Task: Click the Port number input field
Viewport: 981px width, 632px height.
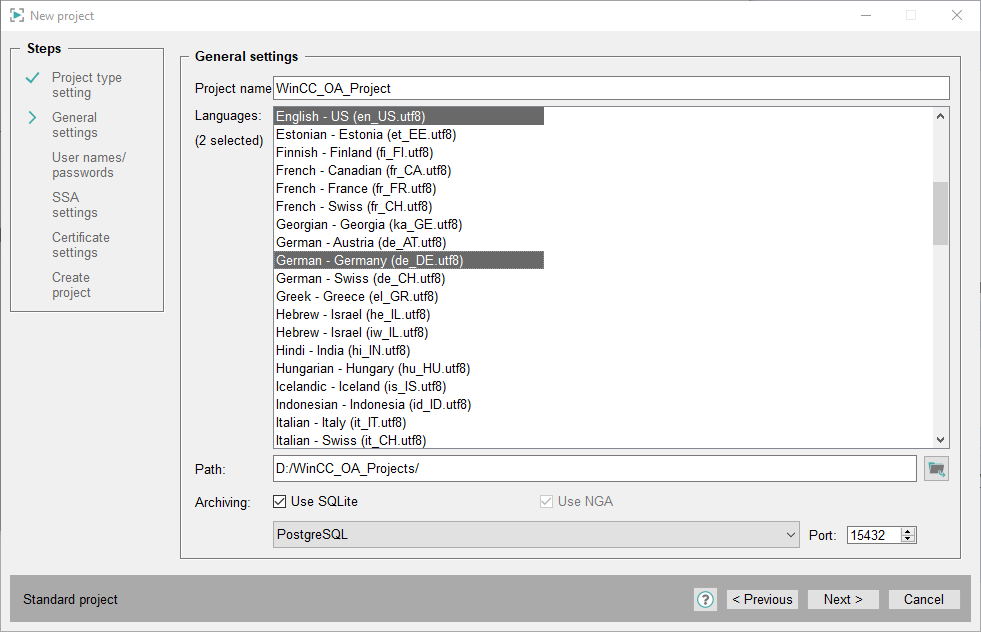Action: (x=874, y=535)
